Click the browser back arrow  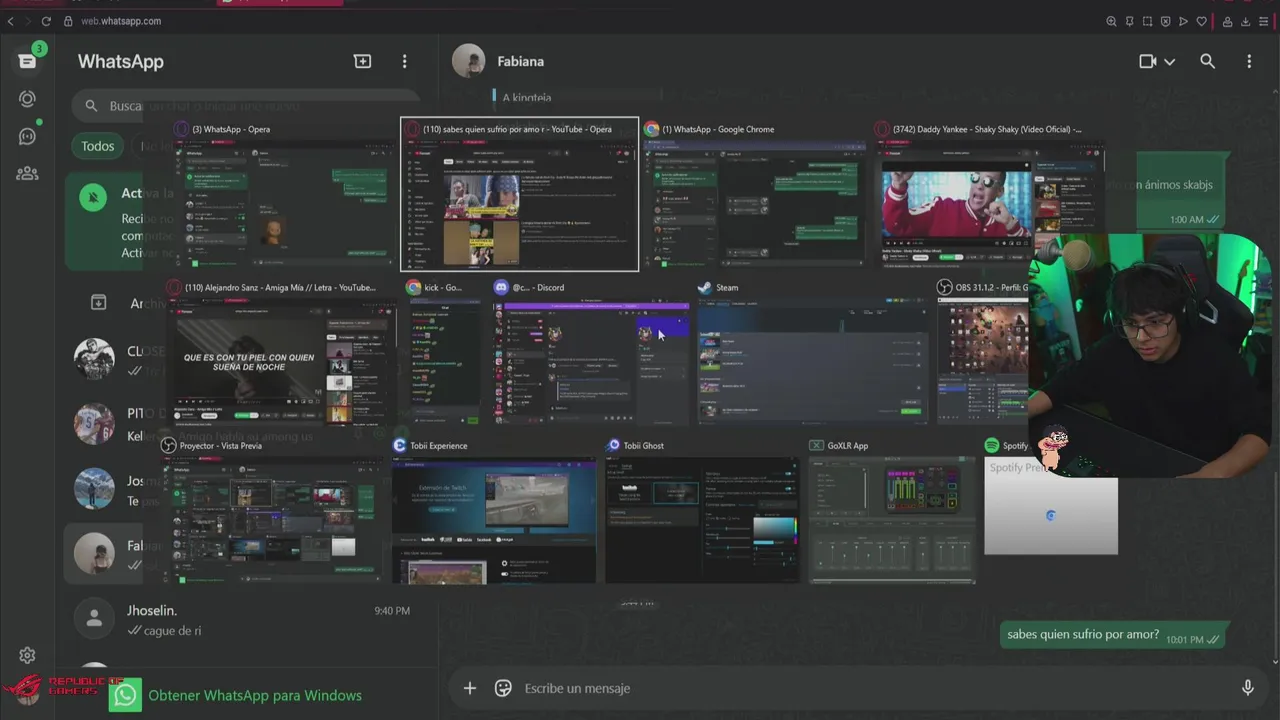10,21
